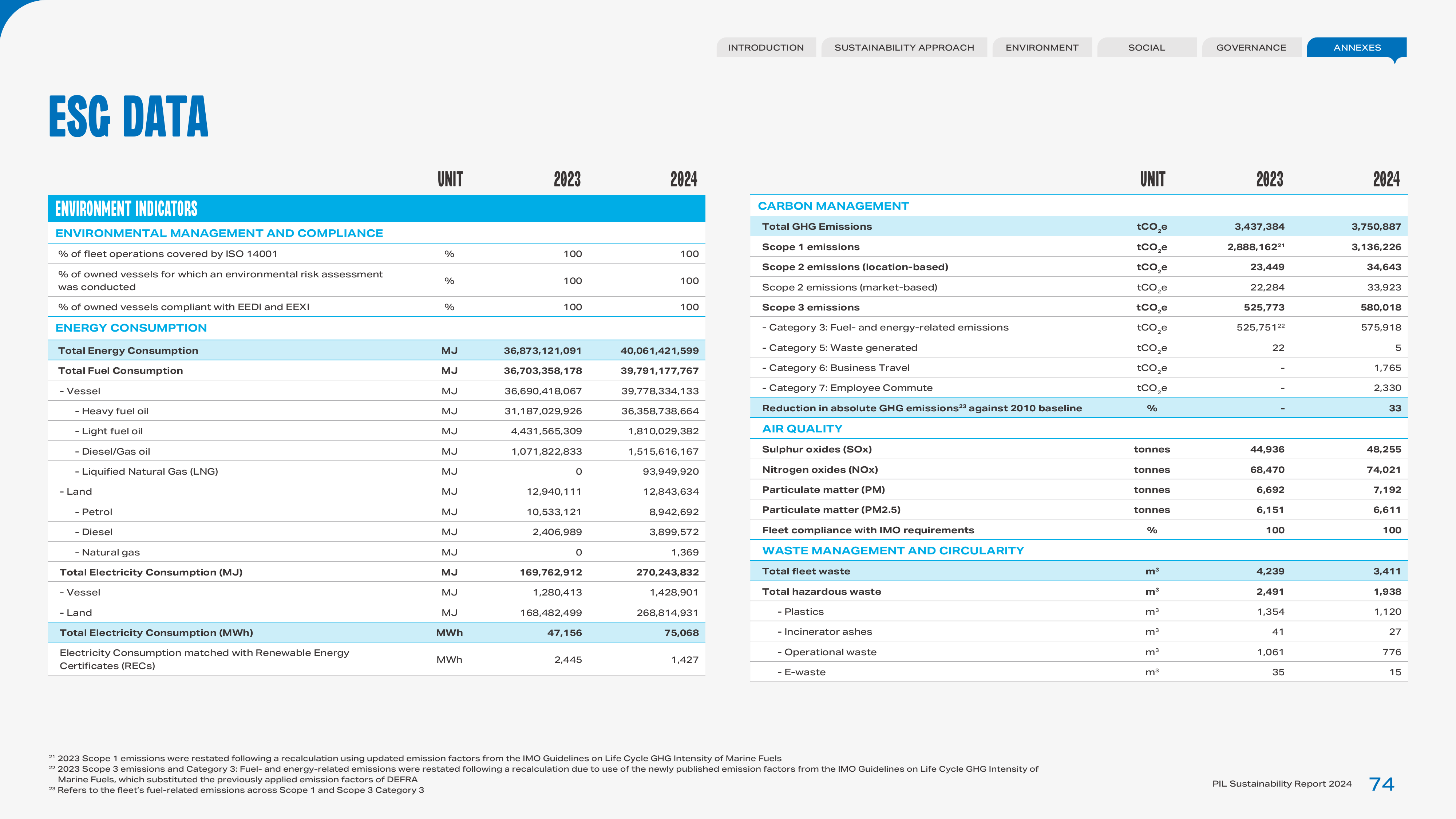Screen dimensions: 1456x819
Task: Switch to SUSTAINABILITY APPROACH tab
Action: coord(904,47)
